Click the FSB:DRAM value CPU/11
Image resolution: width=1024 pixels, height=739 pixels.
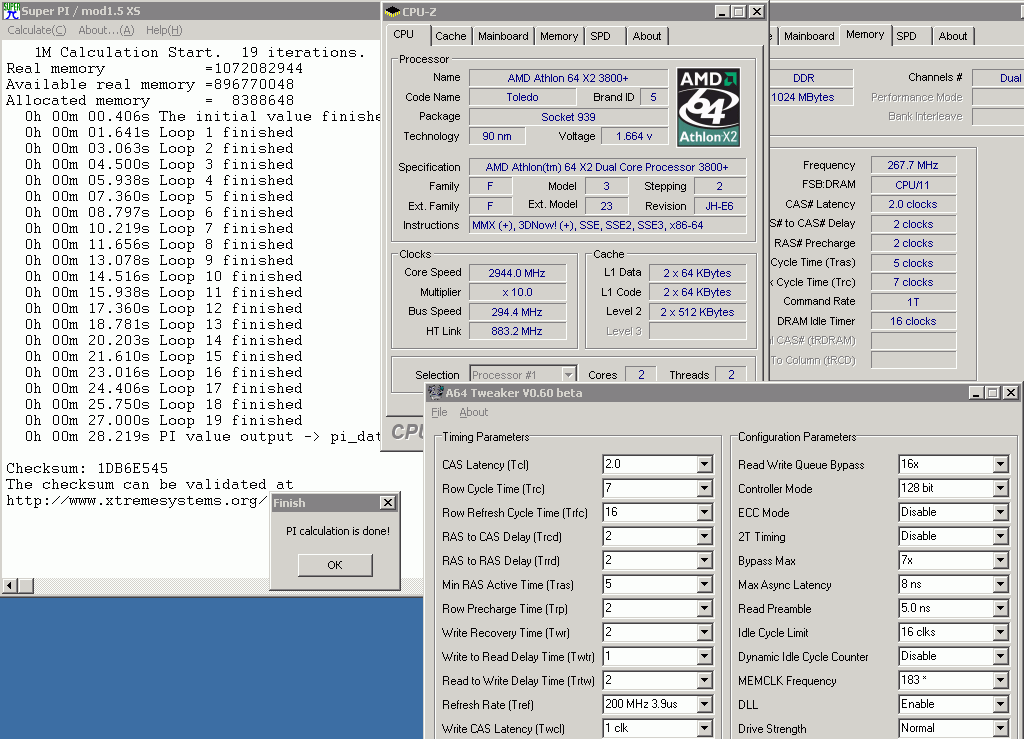[913, 185]
